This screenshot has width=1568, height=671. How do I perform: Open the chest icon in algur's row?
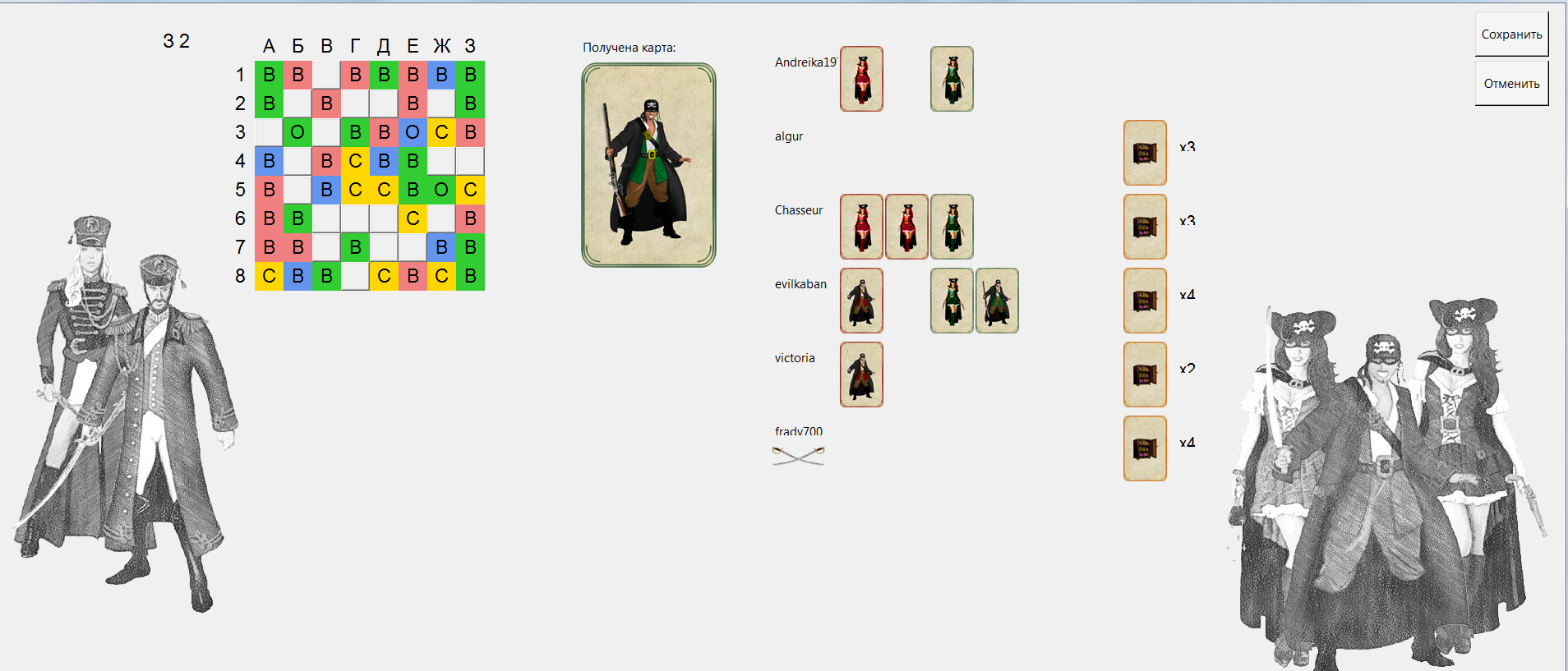coord(1145,153)
